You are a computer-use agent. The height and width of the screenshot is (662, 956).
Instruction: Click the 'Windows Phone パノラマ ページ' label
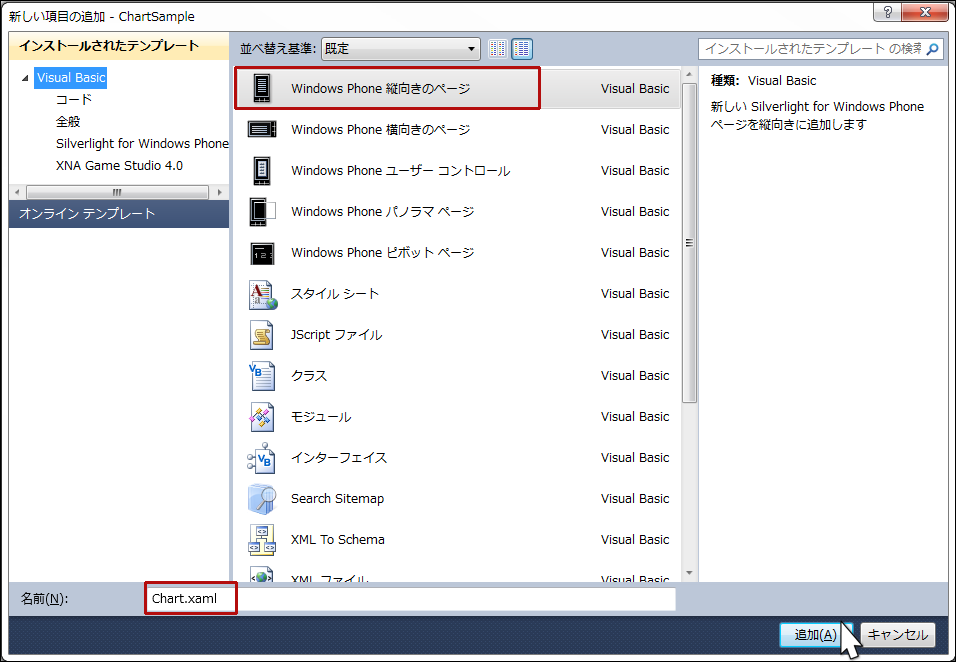click(382, 212)
